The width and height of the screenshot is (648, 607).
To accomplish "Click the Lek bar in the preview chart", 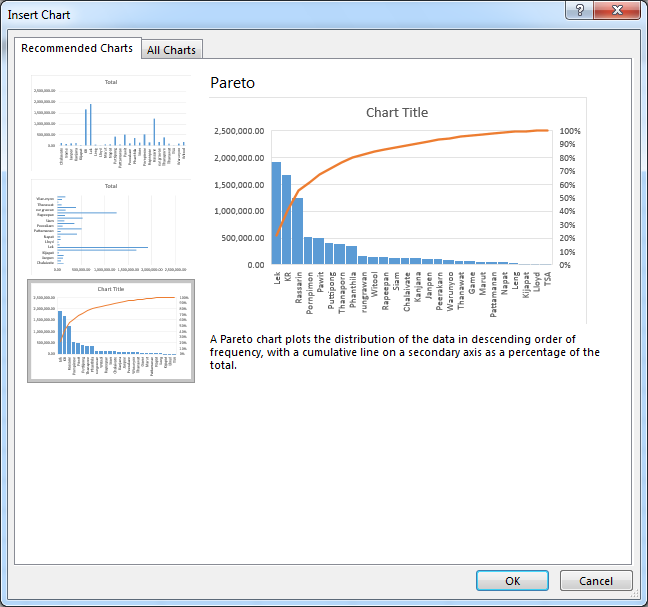I will [x=276, y=213].
